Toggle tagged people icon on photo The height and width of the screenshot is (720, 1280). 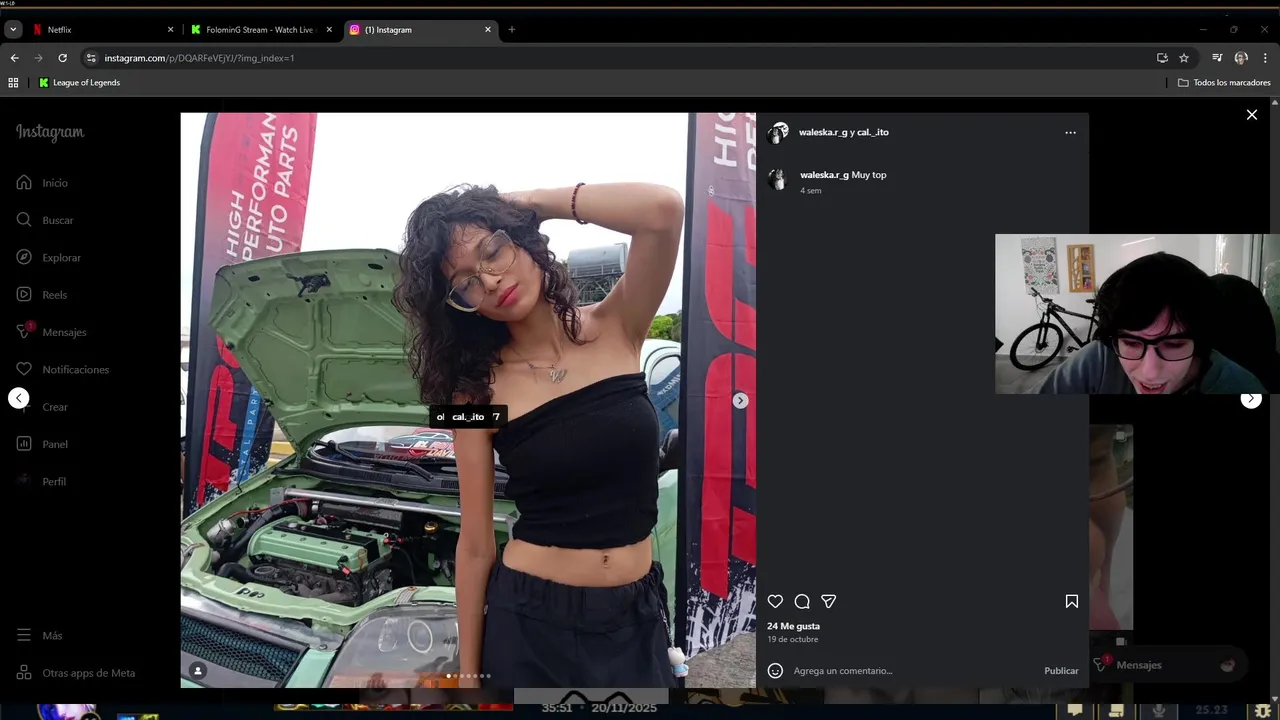coord(198,671)
